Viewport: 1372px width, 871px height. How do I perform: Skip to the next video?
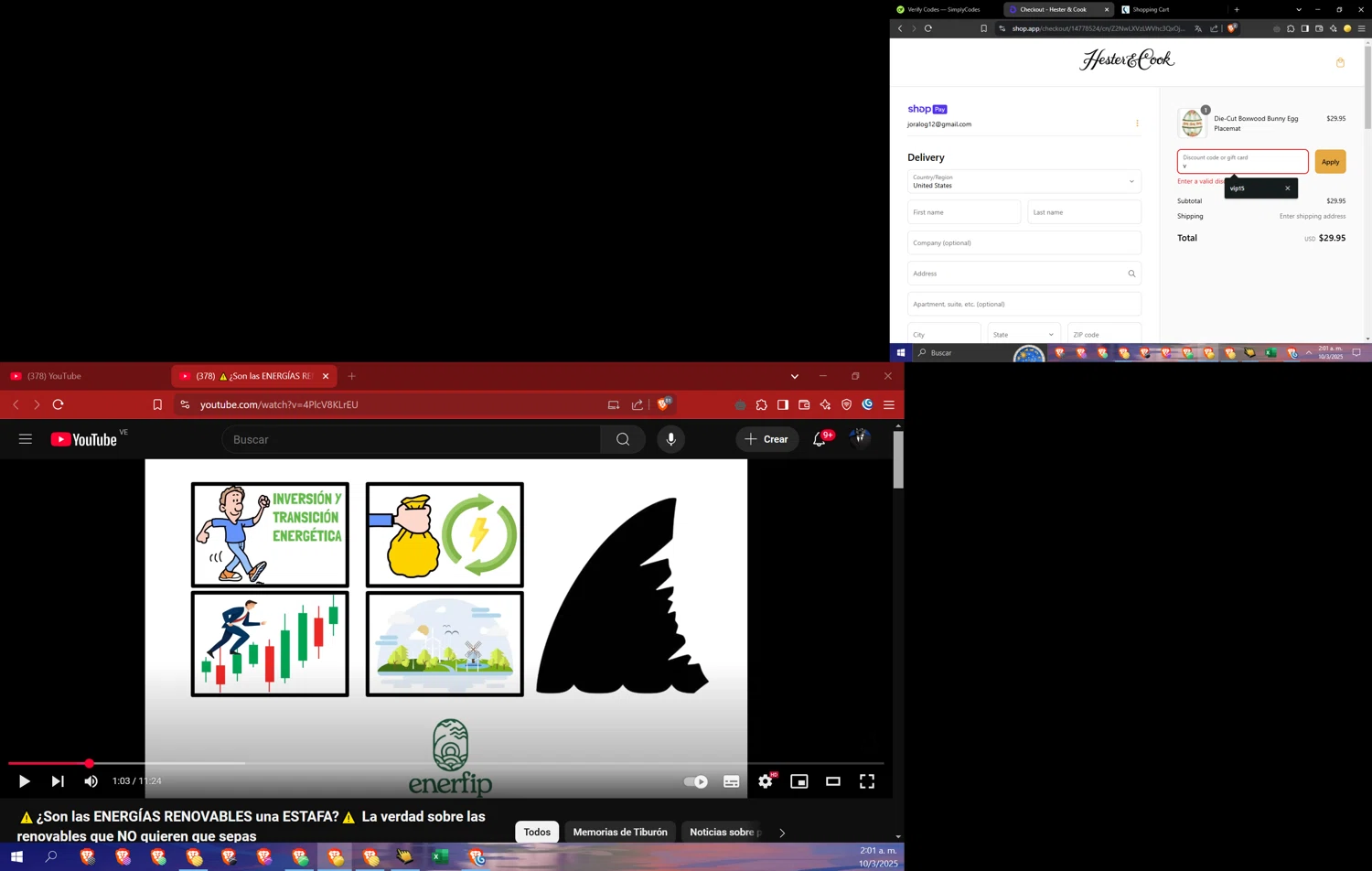point(58,781)
